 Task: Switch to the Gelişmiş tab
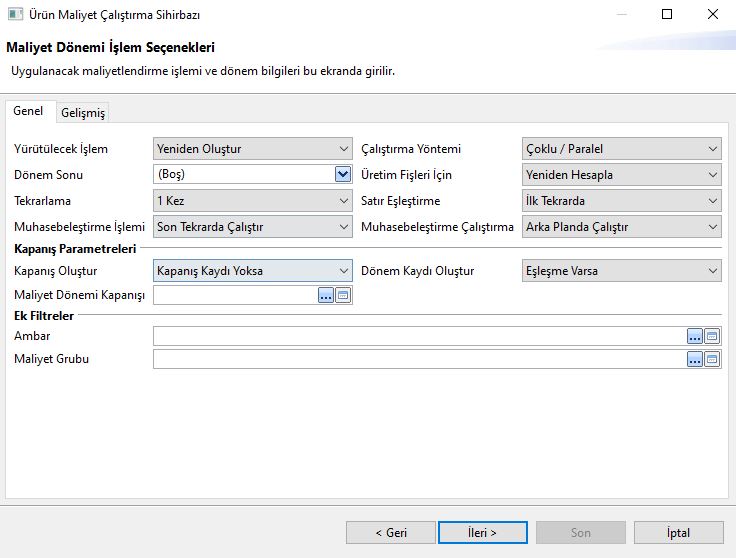pyautogui.click(x=83, y=113)
